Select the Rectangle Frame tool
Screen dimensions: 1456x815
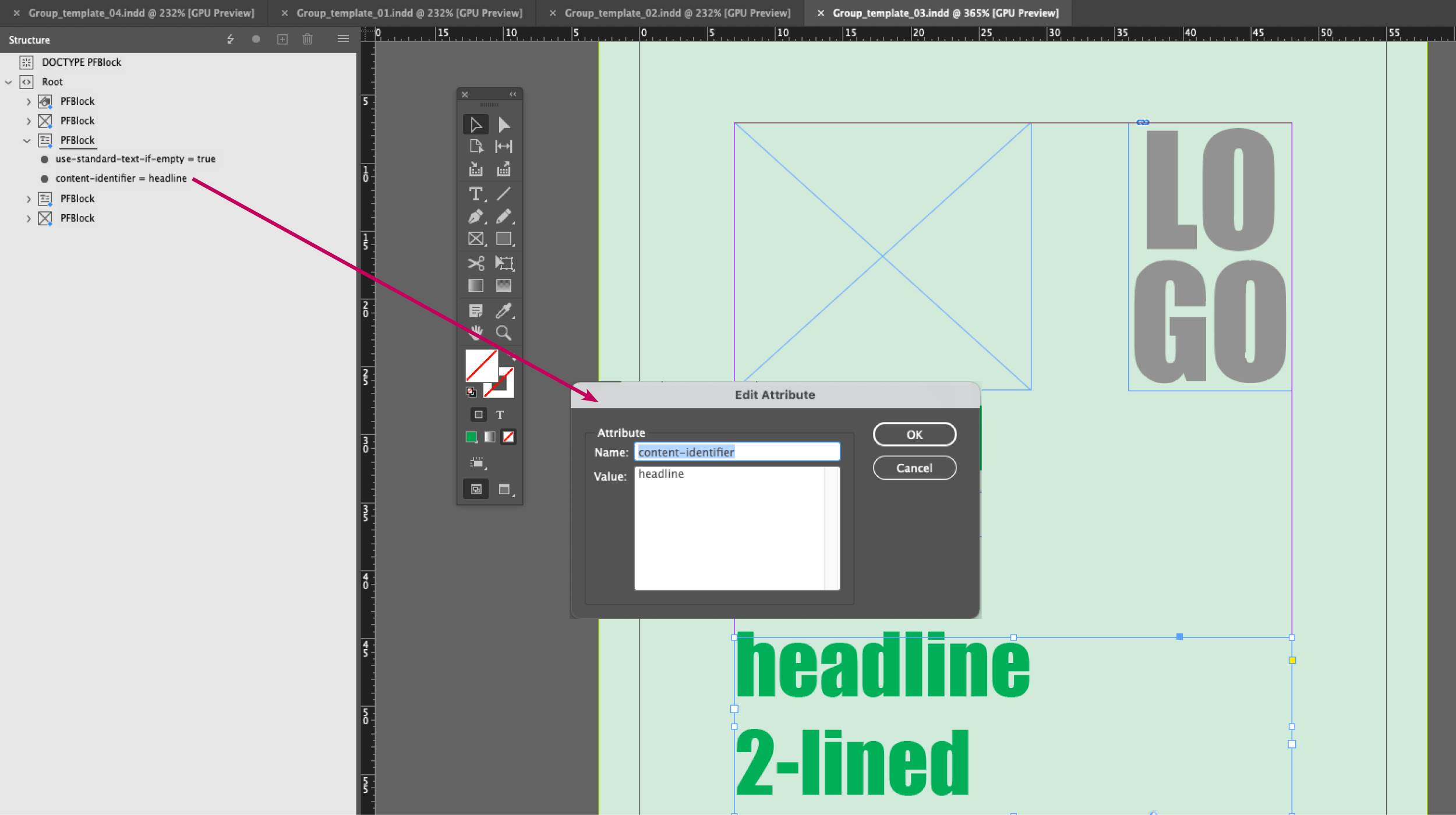click(x=475, y=239)
